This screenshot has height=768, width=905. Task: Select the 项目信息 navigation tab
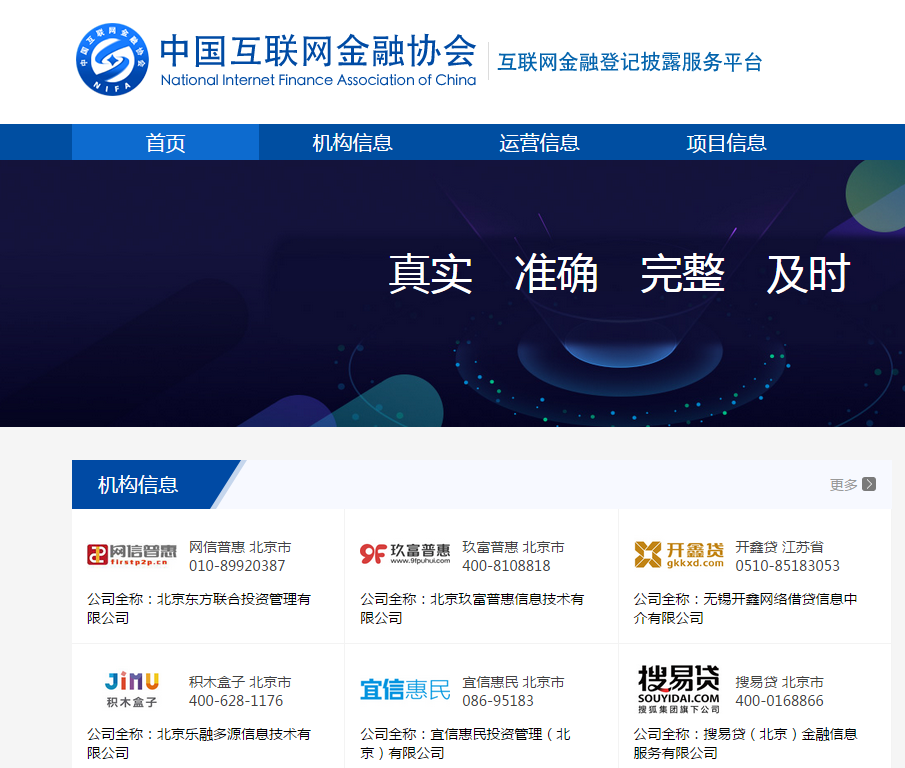[x=726, y=143]
